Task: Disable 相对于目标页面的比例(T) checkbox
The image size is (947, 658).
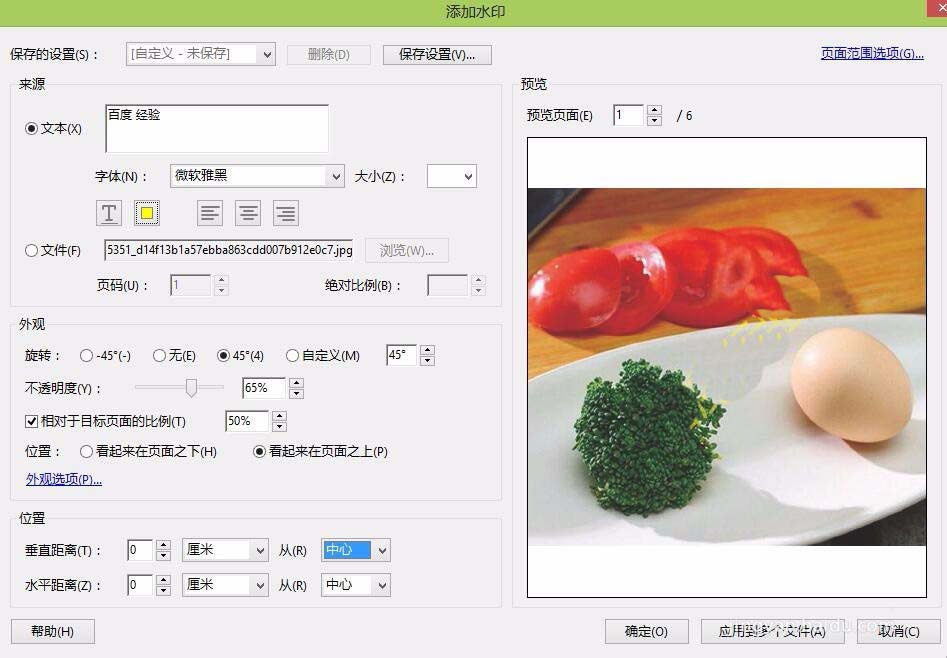Action: tap(32, 421)
